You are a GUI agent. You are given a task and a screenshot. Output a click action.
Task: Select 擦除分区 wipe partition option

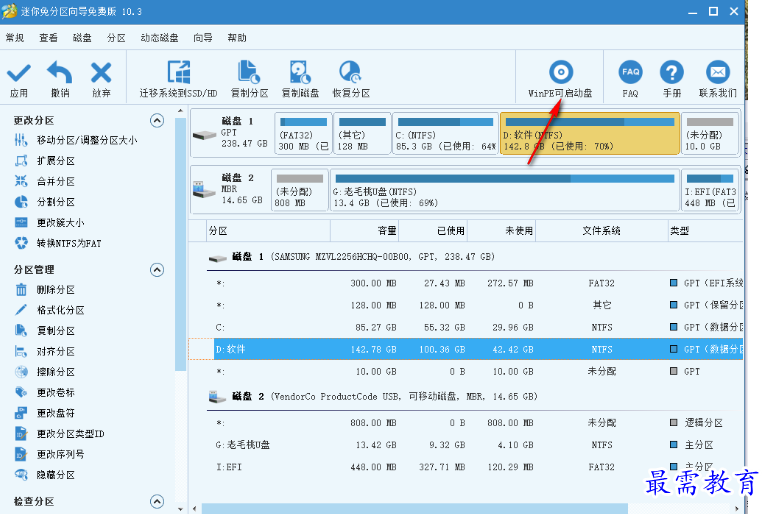click(x=55, y=372)
